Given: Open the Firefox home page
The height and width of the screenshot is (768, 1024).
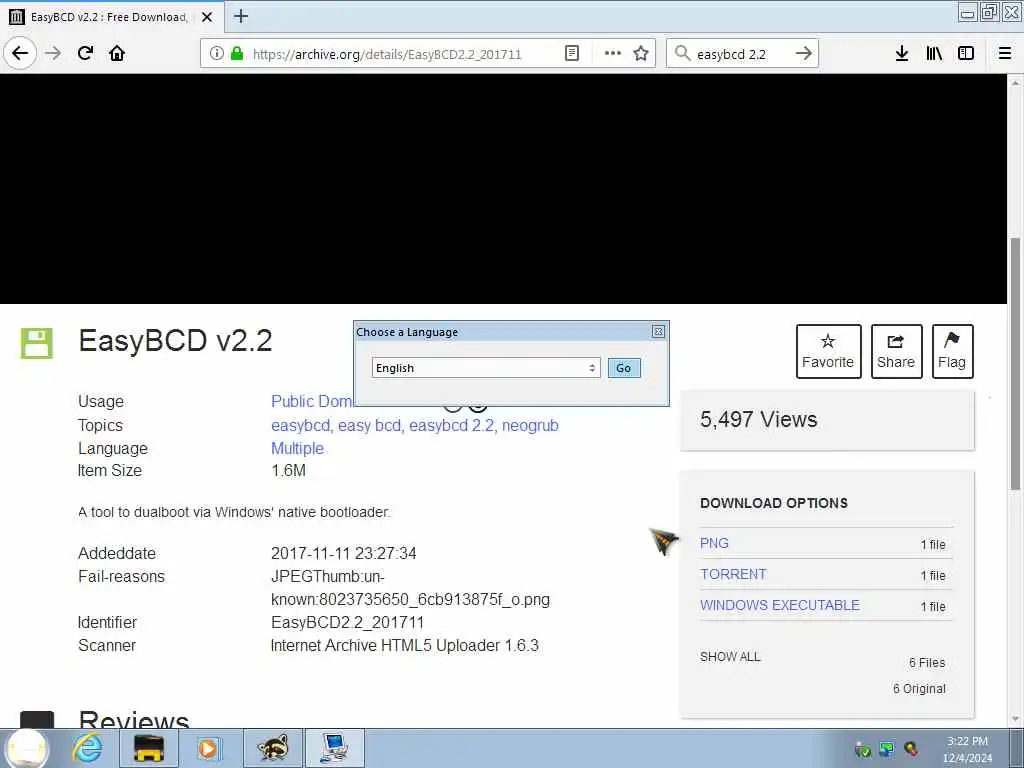Looking at the screenshot, I should (117, 53).
